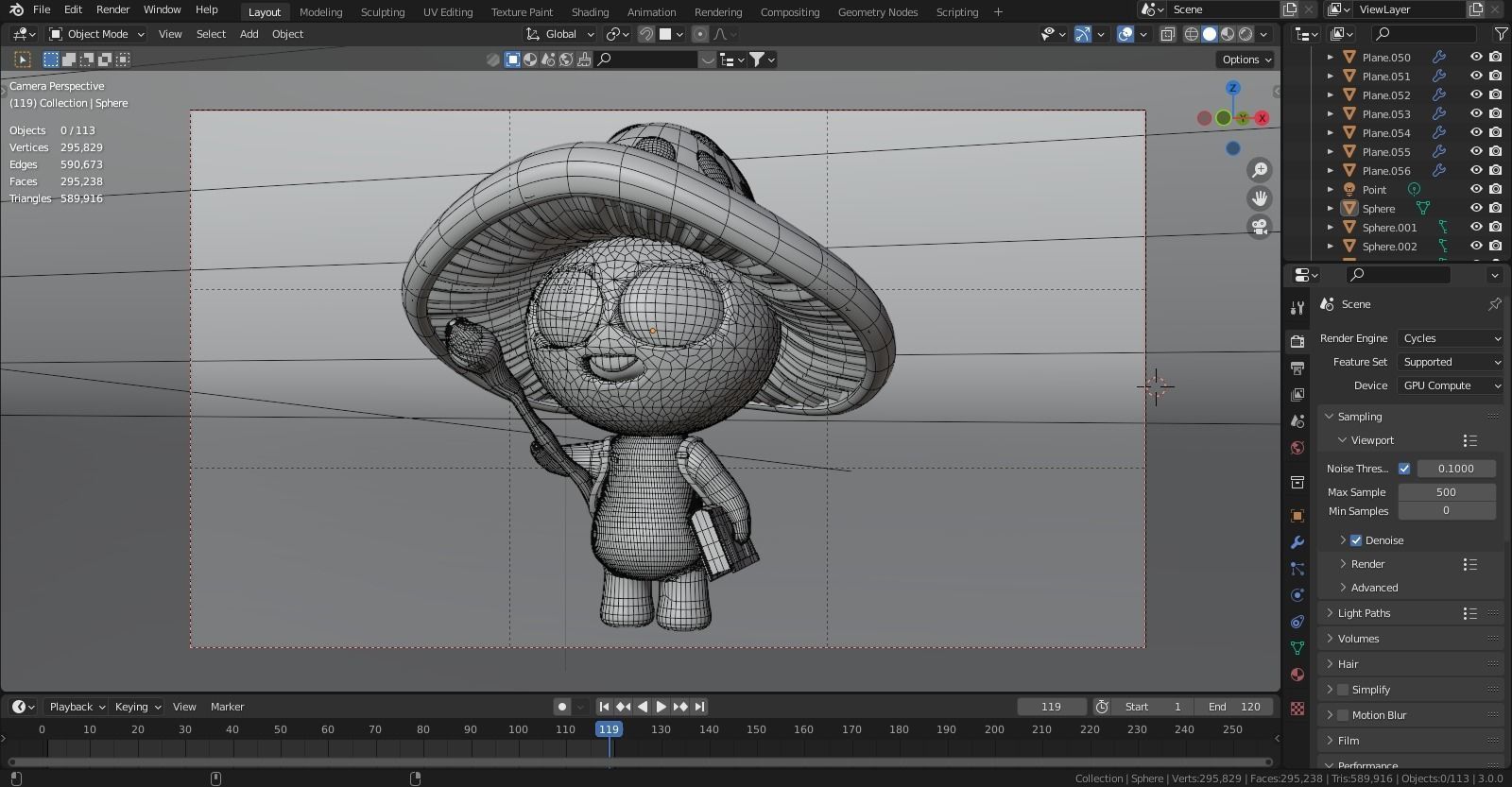Toggle proportional editing in header
This screenshot has width=1512, height=787.
[699, 34]
